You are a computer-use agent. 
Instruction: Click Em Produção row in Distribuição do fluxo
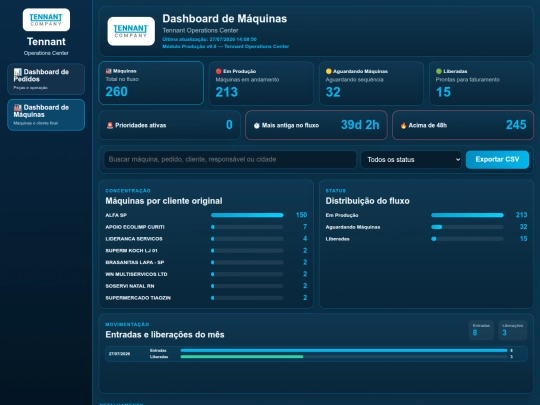[426, 215]
